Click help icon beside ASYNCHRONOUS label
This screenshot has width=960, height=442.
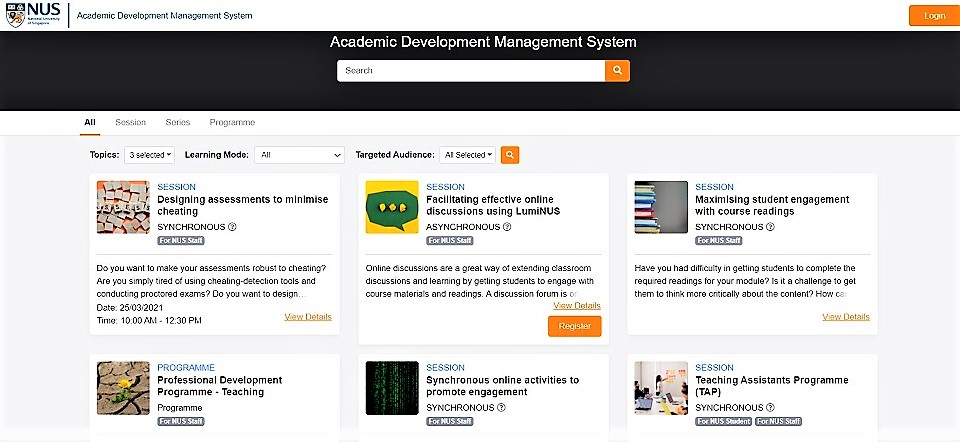coord(507,227)
